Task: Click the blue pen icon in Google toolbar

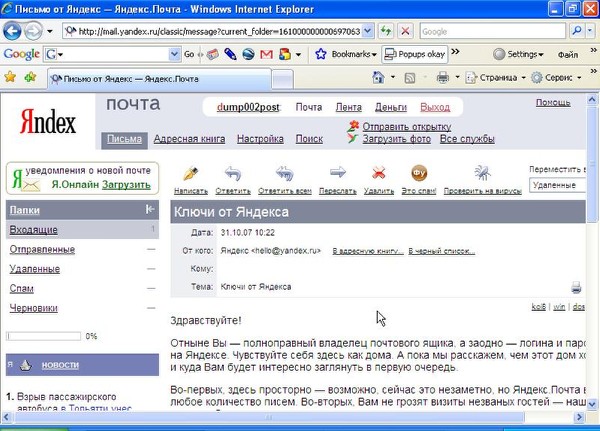Action: [x=230, y=54]
